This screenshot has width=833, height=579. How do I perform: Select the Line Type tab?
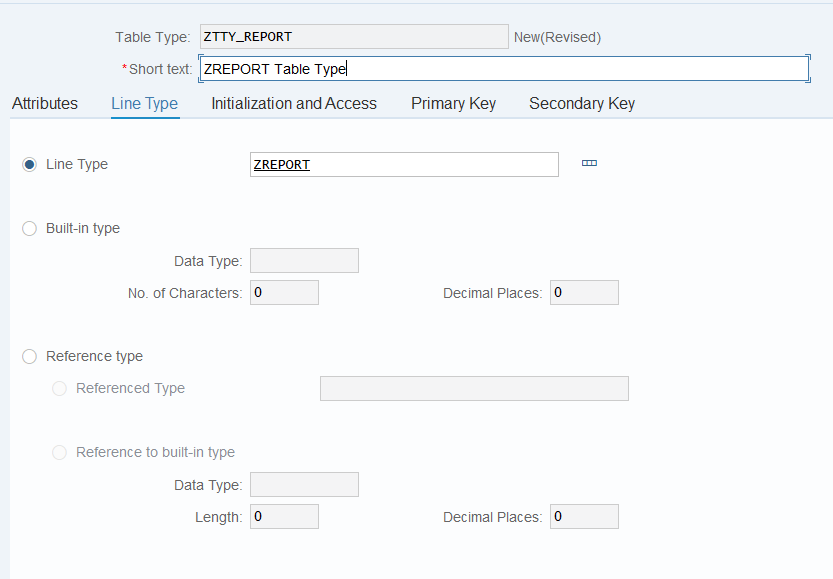pyautogui.click(x=144, y=103)
